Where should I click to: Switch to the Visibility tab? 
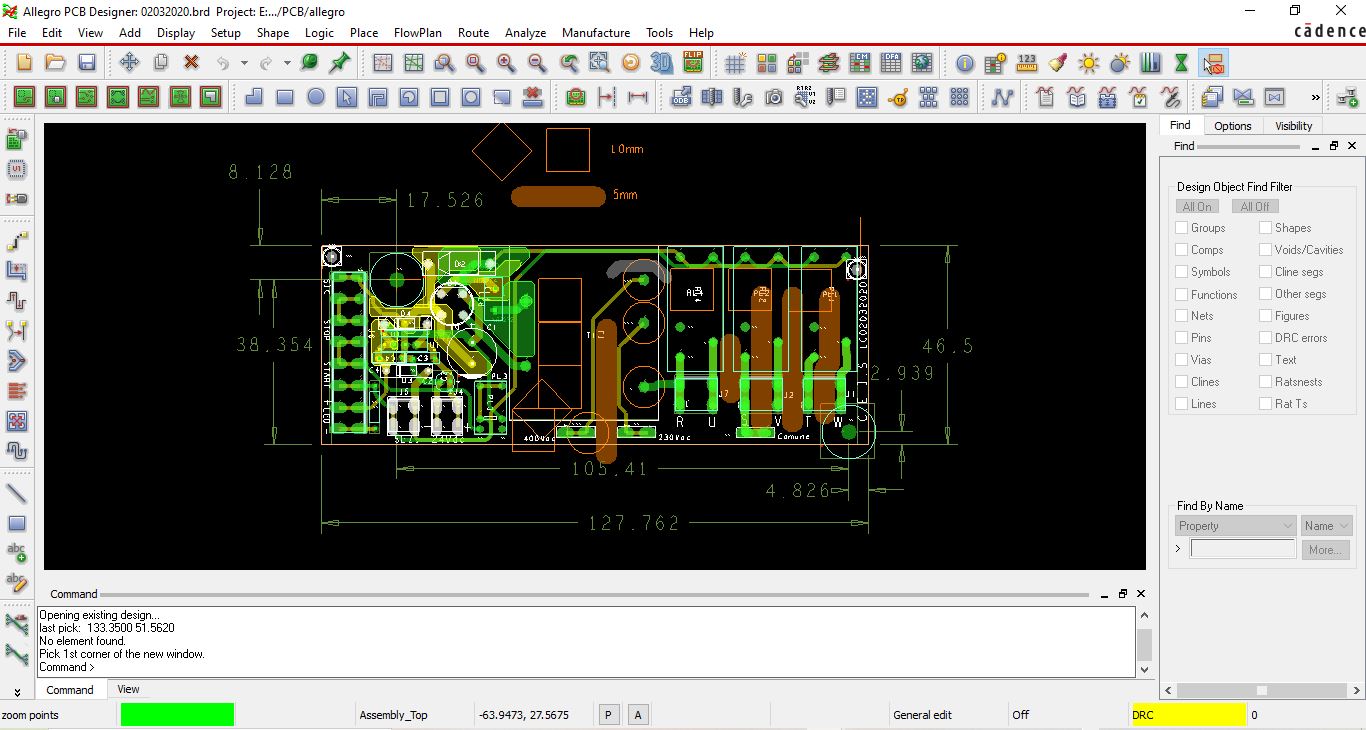pos(1293,126)
